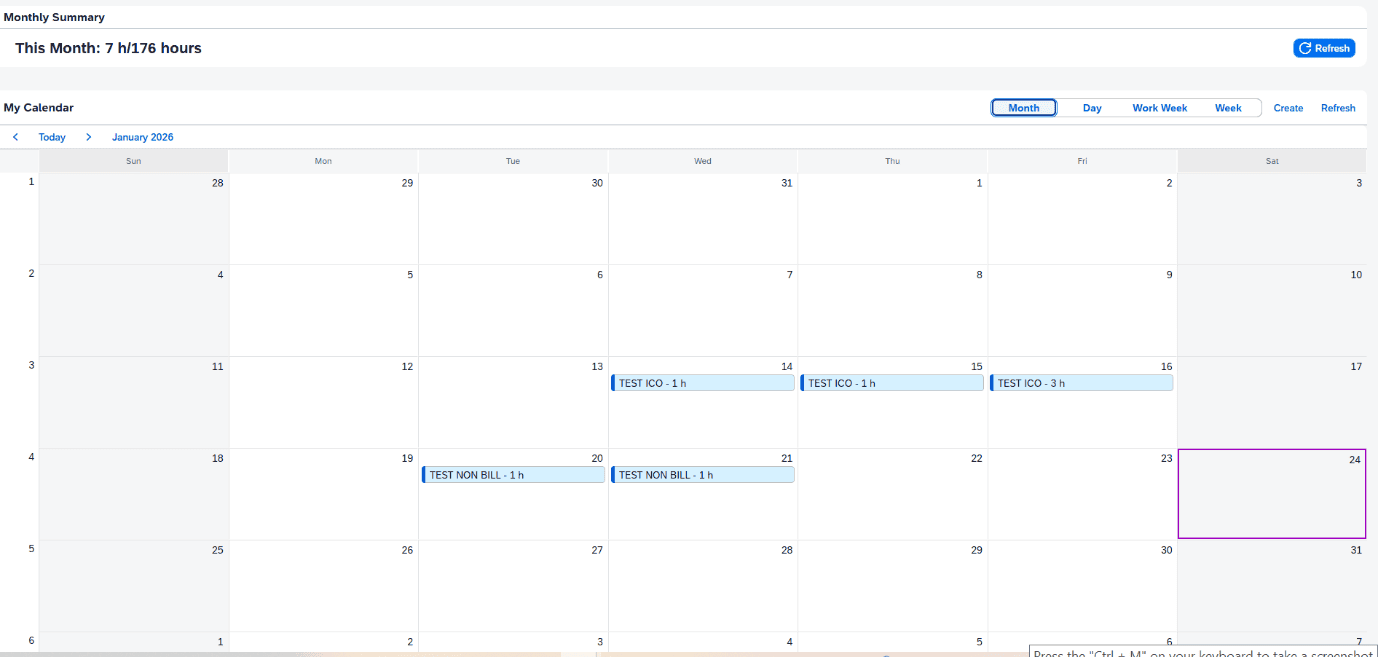Click the Create link in My Calendar
This screenshot has width=1378, height=657.
click(1288, 108)
